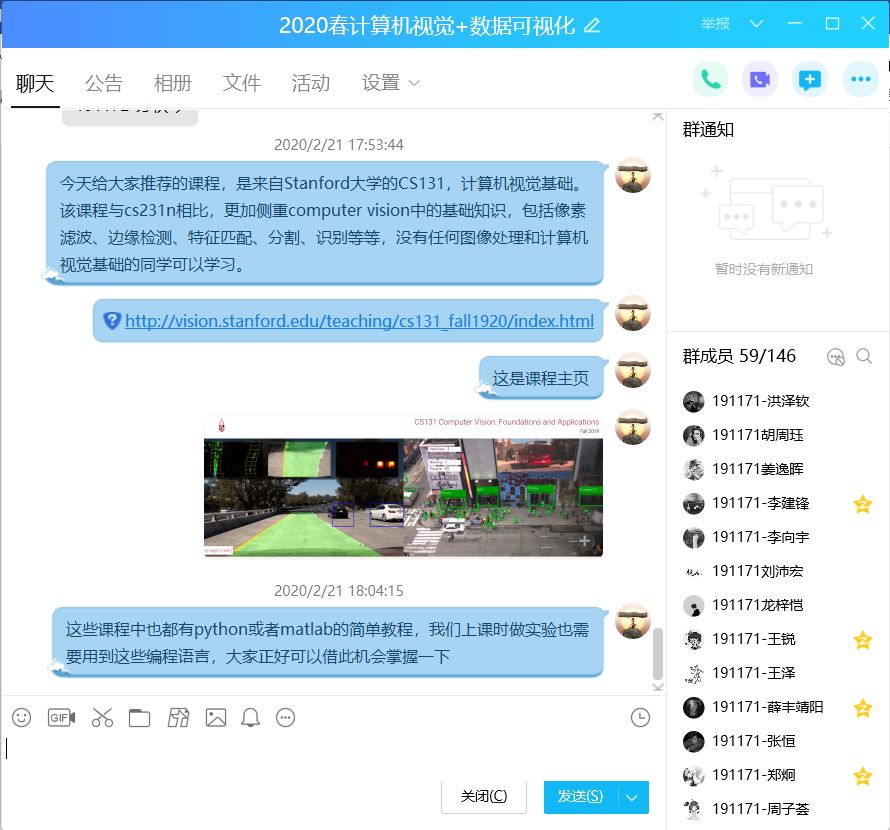890x830 pixels.
Task: Open the three-dots more options button
Action: (860, 79)
